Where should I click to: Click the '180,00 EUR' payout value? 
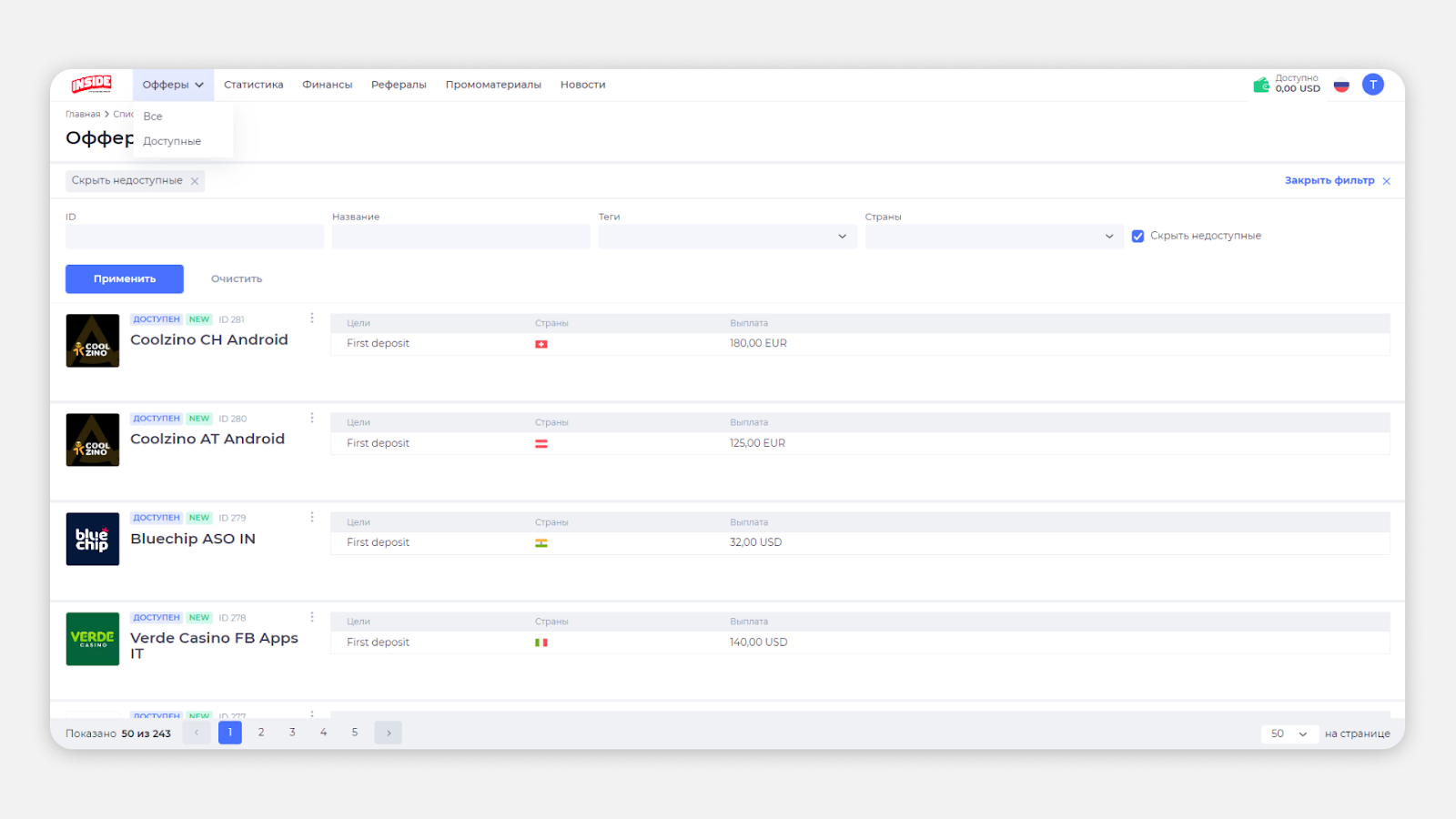click(x=758, y=343)
